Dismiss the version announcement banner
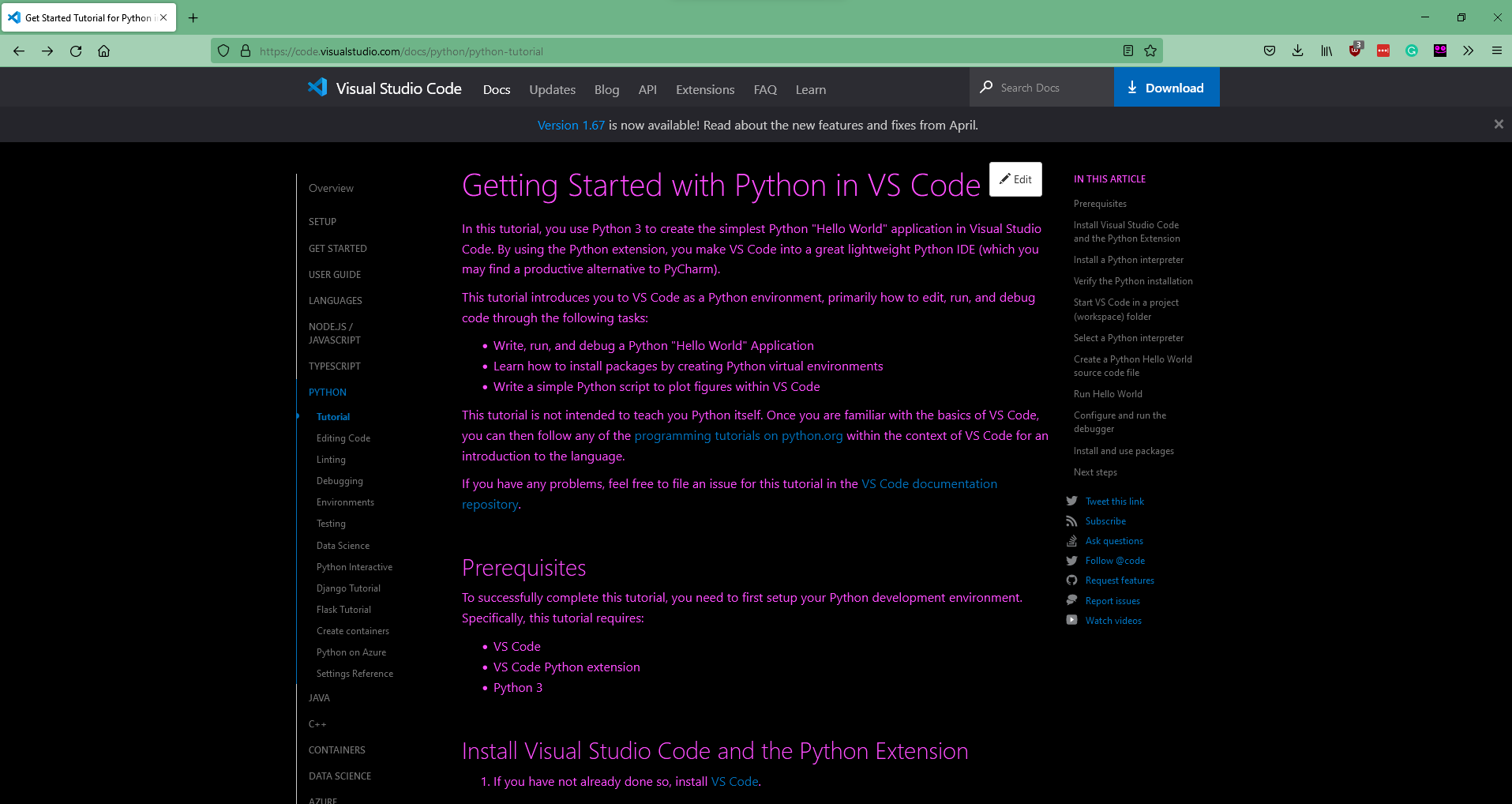The image size is (1512, 804). point(1499,124)
